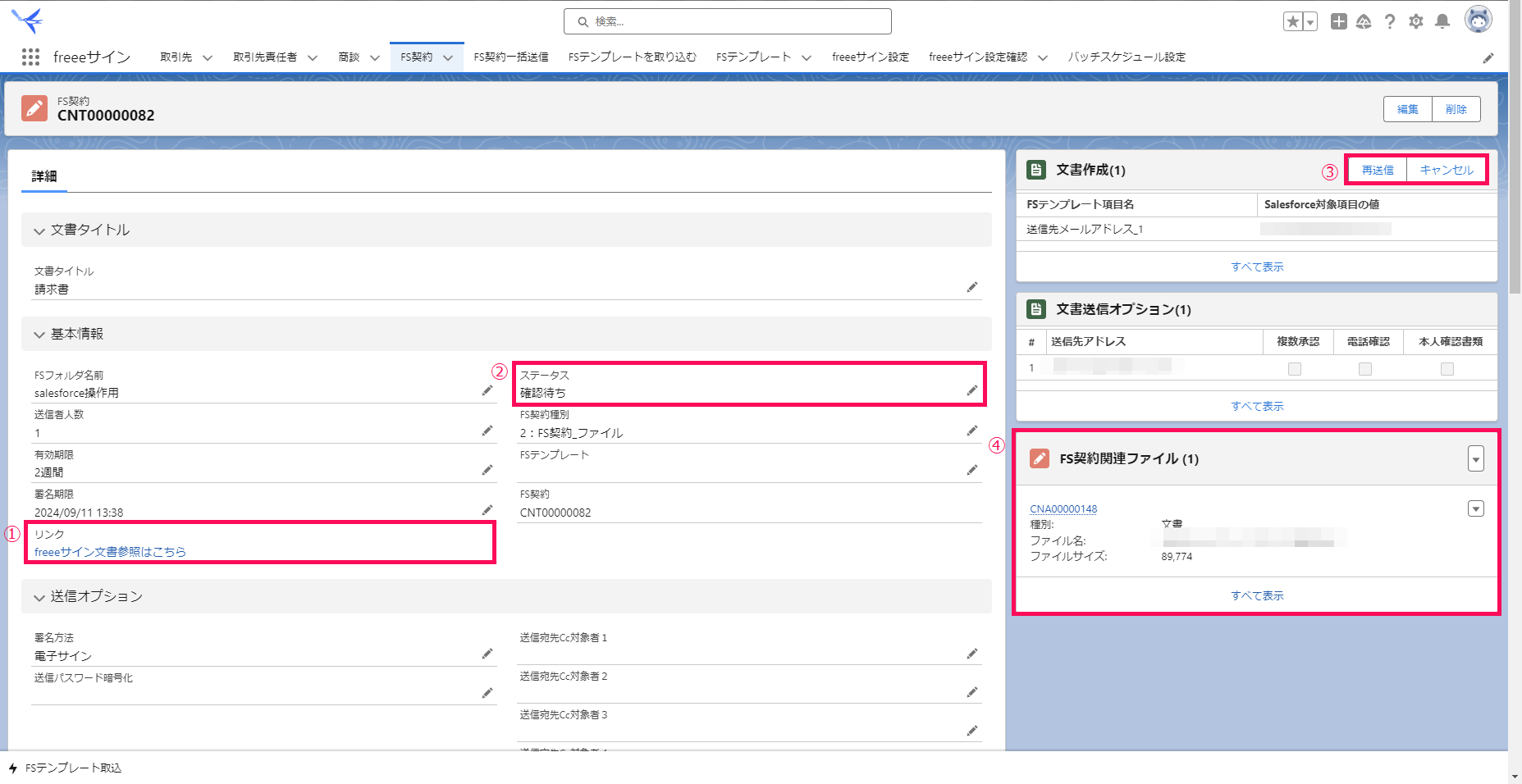Screen dimensions: 1522x784
Task: Go to the 取引先 tab
Action: point(176,57)
